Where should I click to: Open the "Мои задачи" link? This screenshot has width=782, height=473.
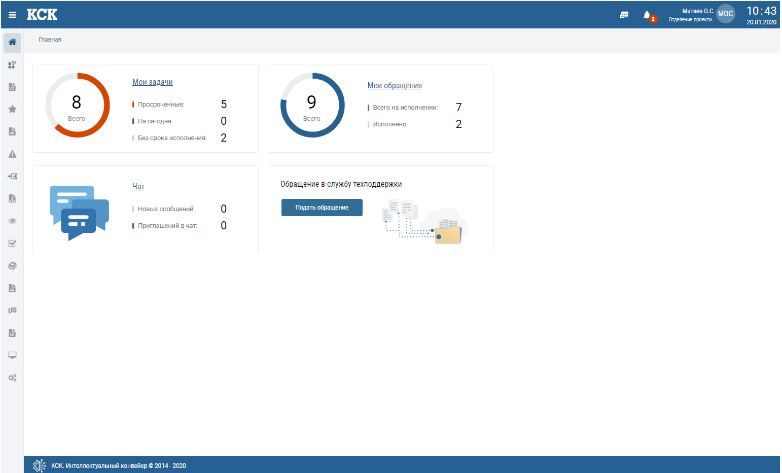pos(152,82)
